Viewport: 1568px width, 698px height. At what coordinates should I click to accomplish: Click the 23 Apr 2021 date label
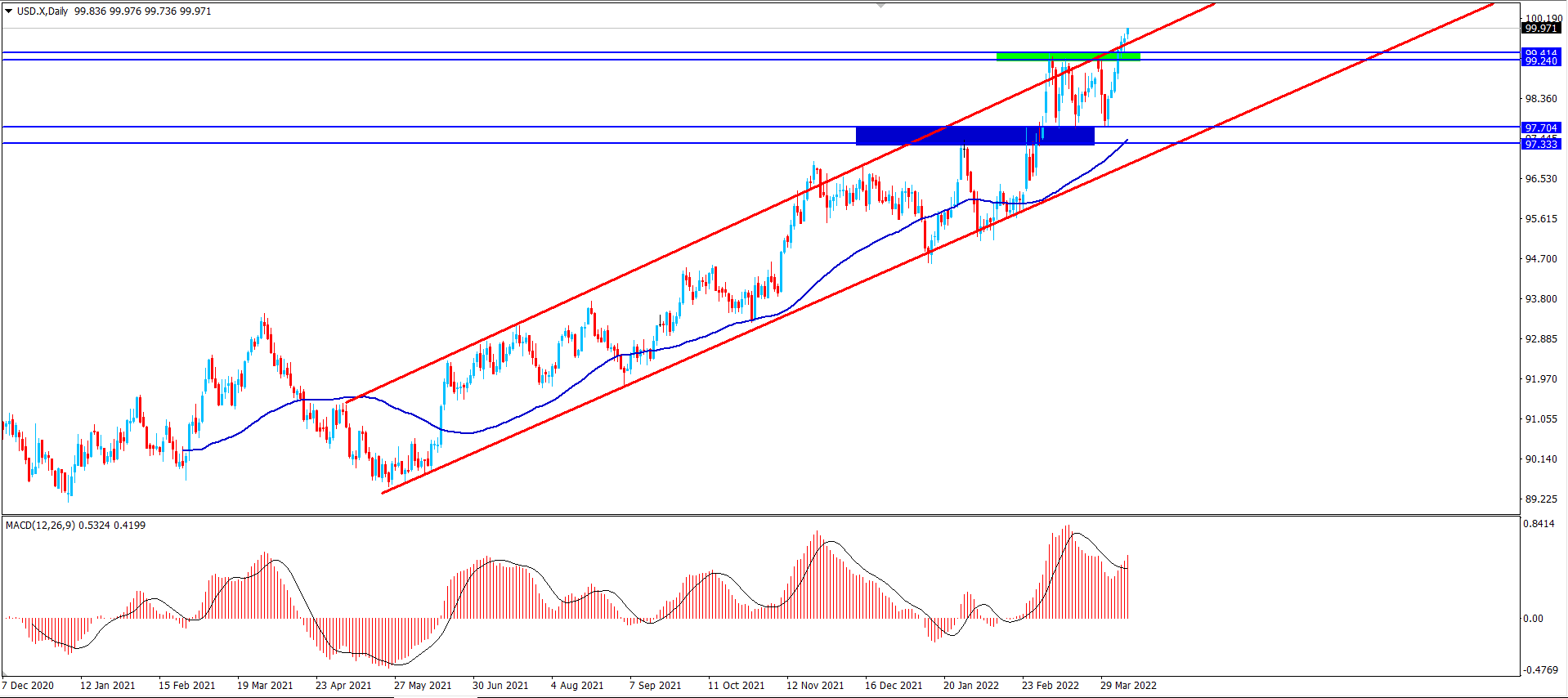(343, 686)
